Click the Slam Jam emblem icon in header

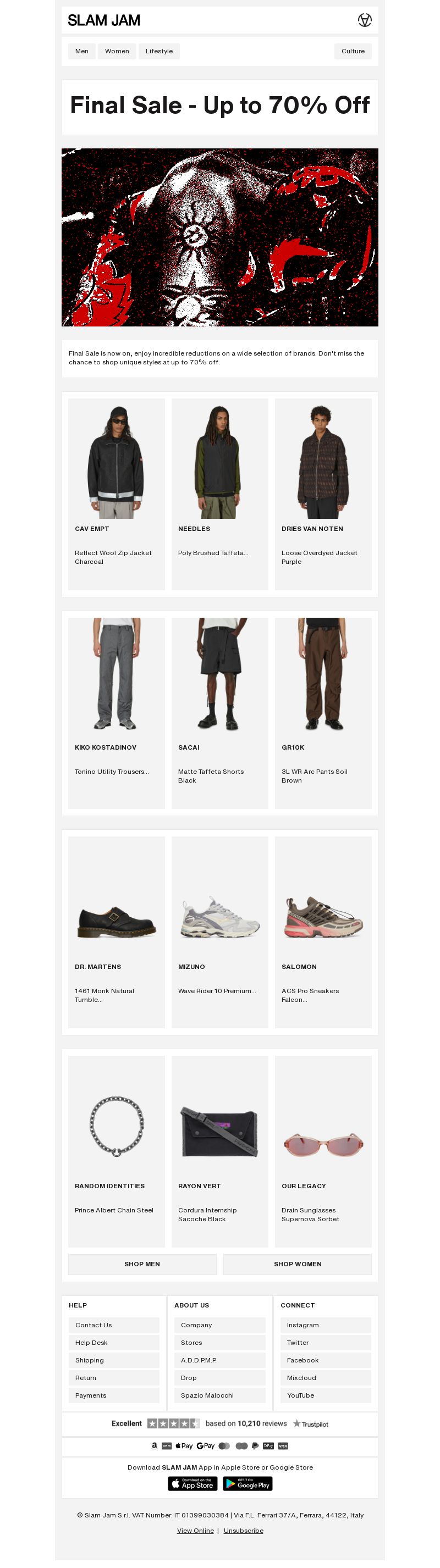365,20
